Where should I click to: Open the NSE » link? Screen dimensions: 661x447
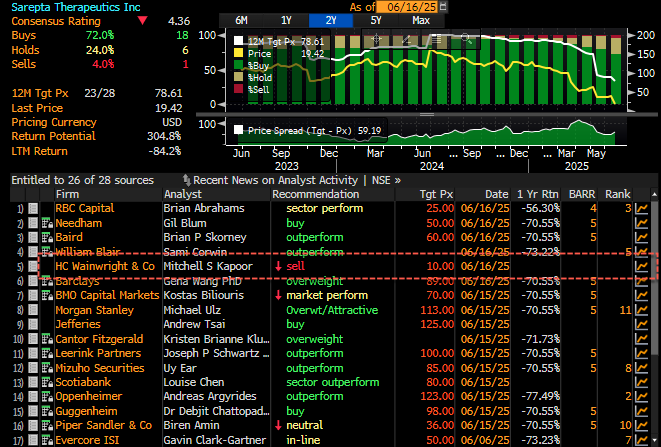[386, 180]
